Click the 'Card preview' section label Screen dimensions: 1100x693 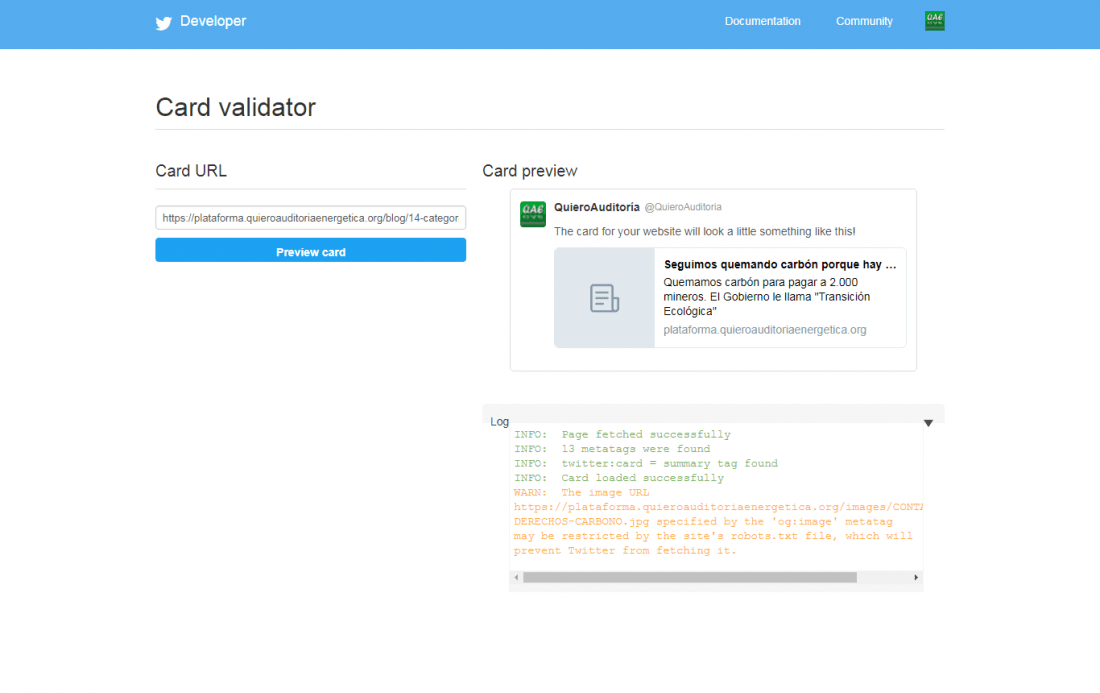coord(530,171)
